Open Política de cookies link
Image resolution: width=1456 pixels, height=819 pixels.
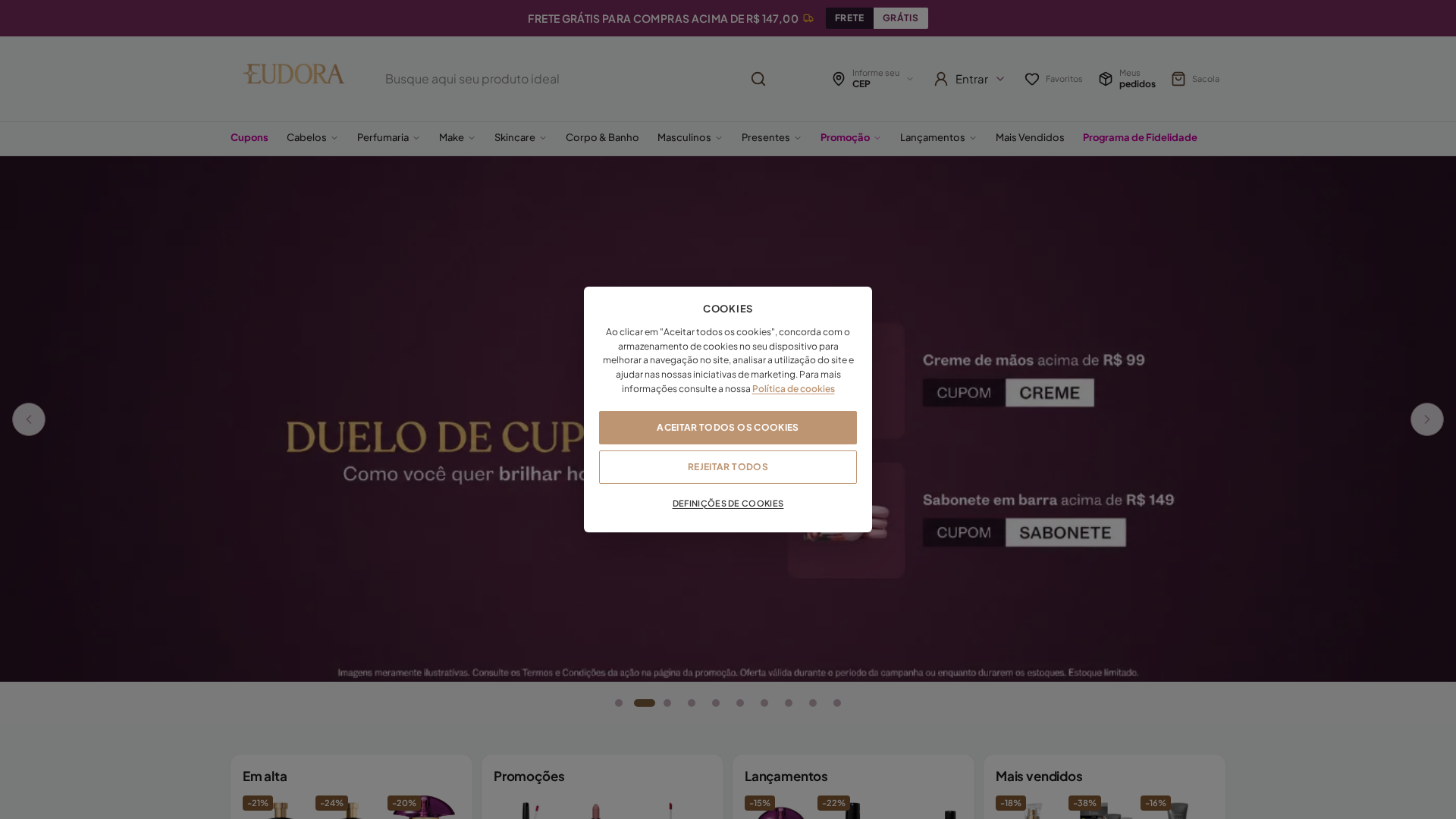tap(793, 389)
